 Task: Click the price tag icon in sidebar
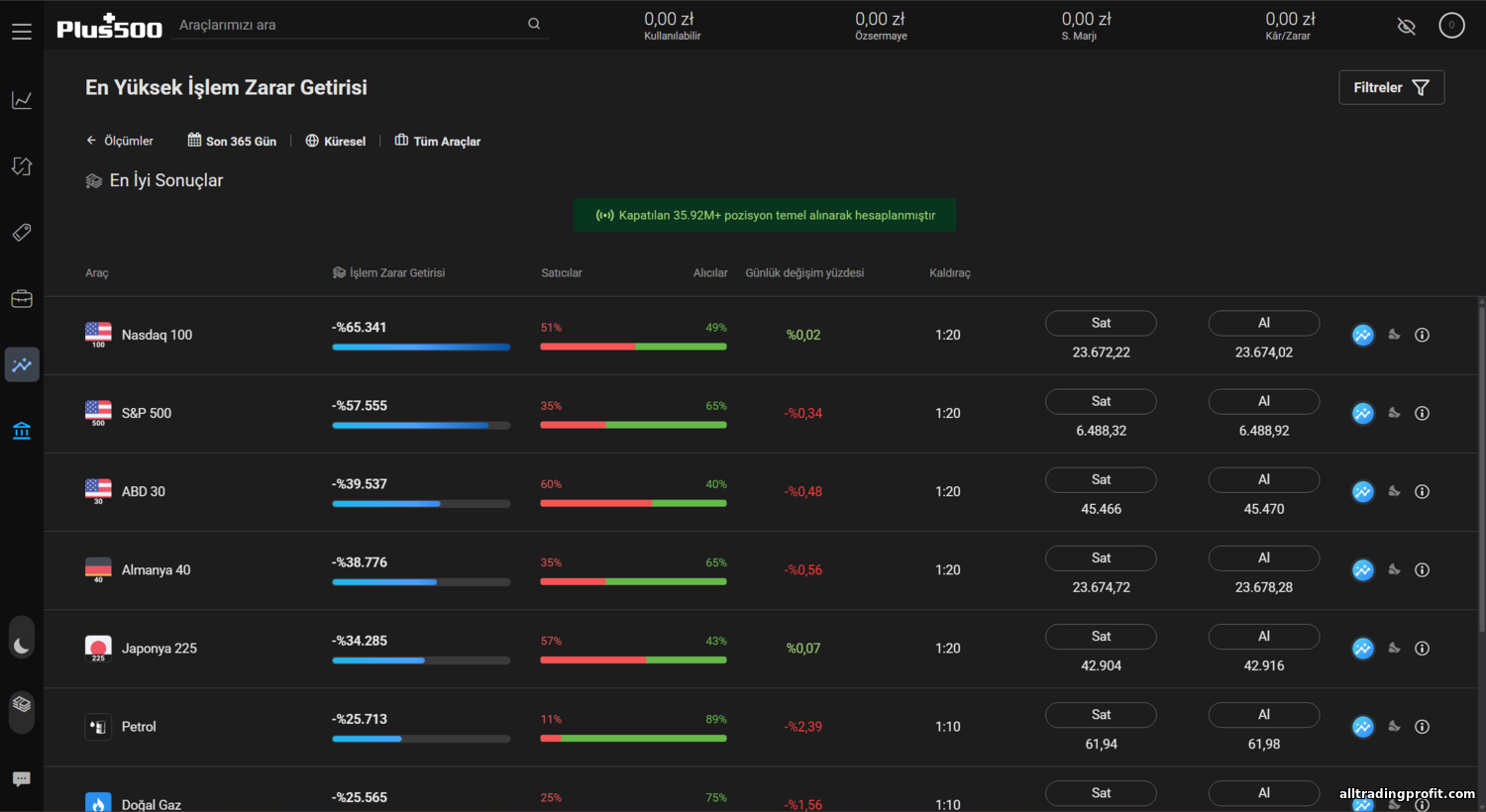pos(22,233)
